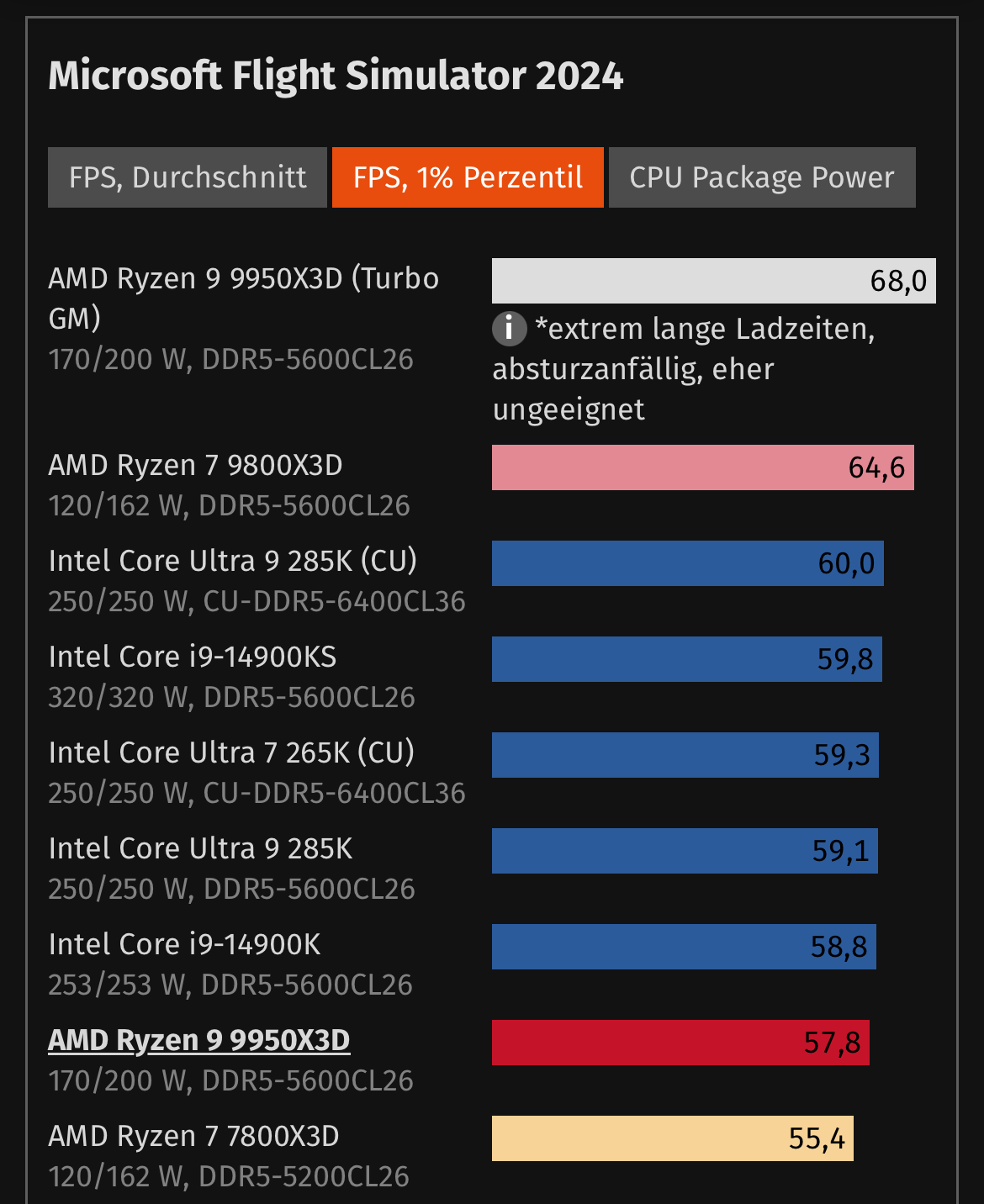Click the 59,8 bar for i9-14900KS
984x1204 pixels.
[x=686, y=659]
